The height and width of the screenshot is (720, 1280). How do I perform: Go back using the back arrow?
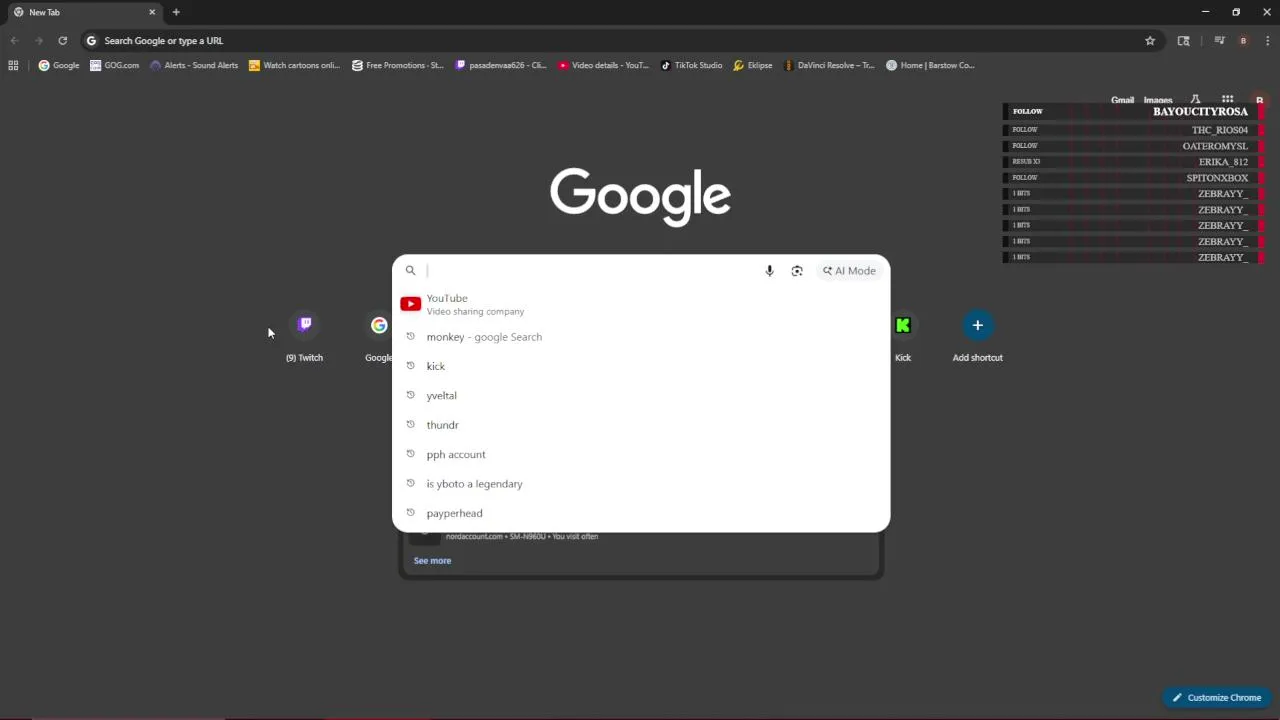14,41
